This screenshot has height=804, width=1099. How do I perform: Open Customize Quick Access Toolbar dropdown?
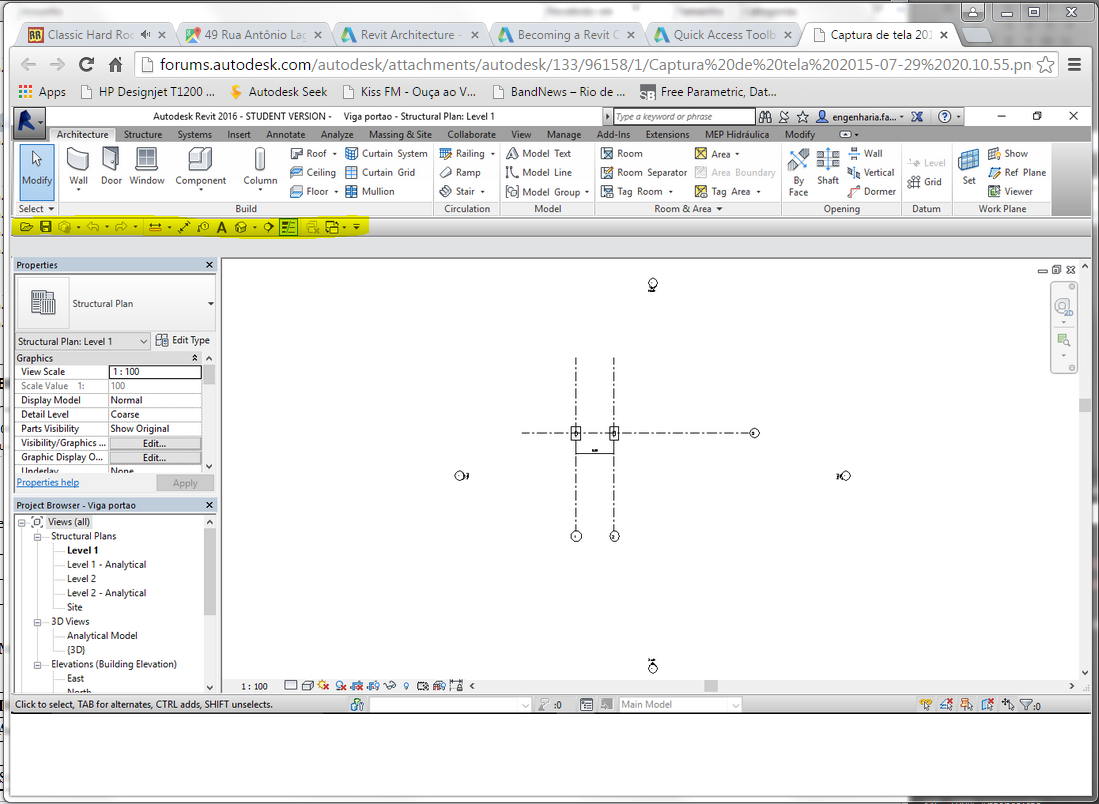click(x=357, y=227)
